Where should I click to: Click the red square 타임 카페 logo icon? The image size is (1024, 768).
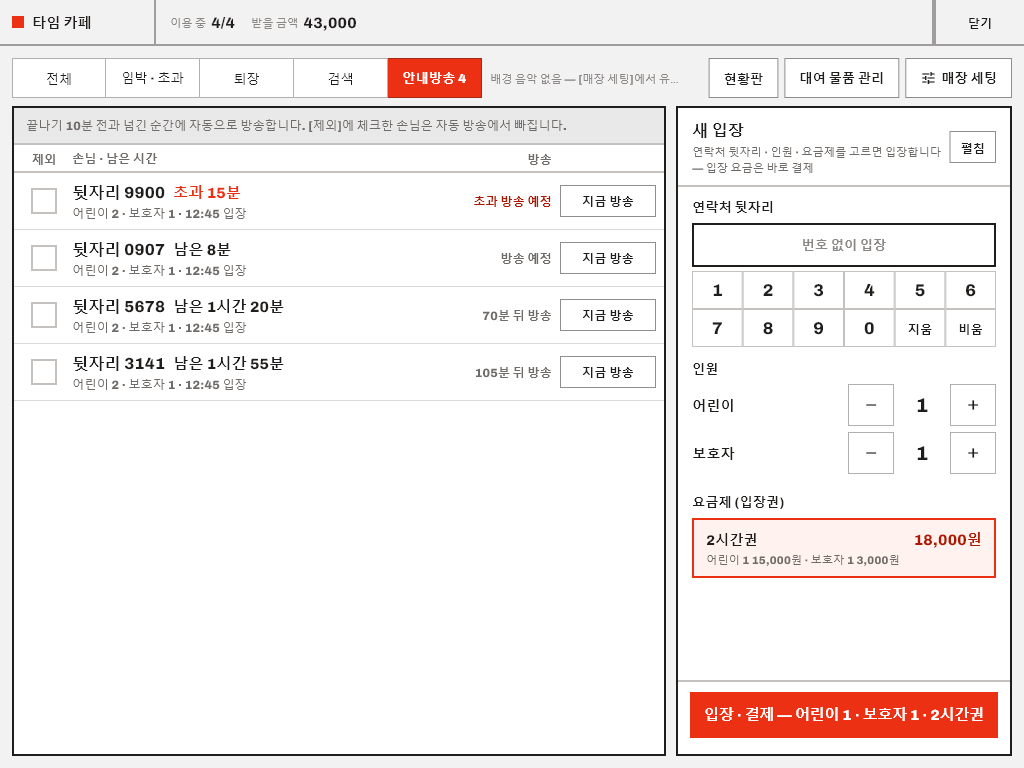(x=18, y=22)
